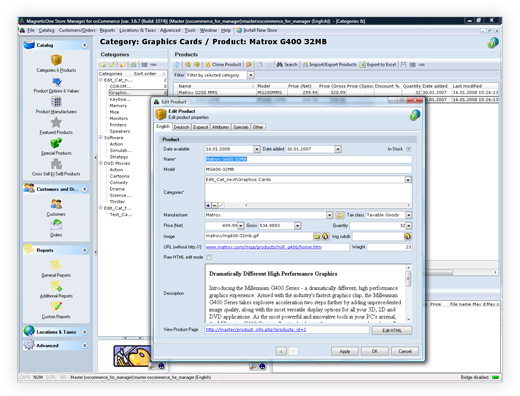The image size is (520, 396).
Task: Open Filter by selected category dropdown
Action: [x=251, y=75]
